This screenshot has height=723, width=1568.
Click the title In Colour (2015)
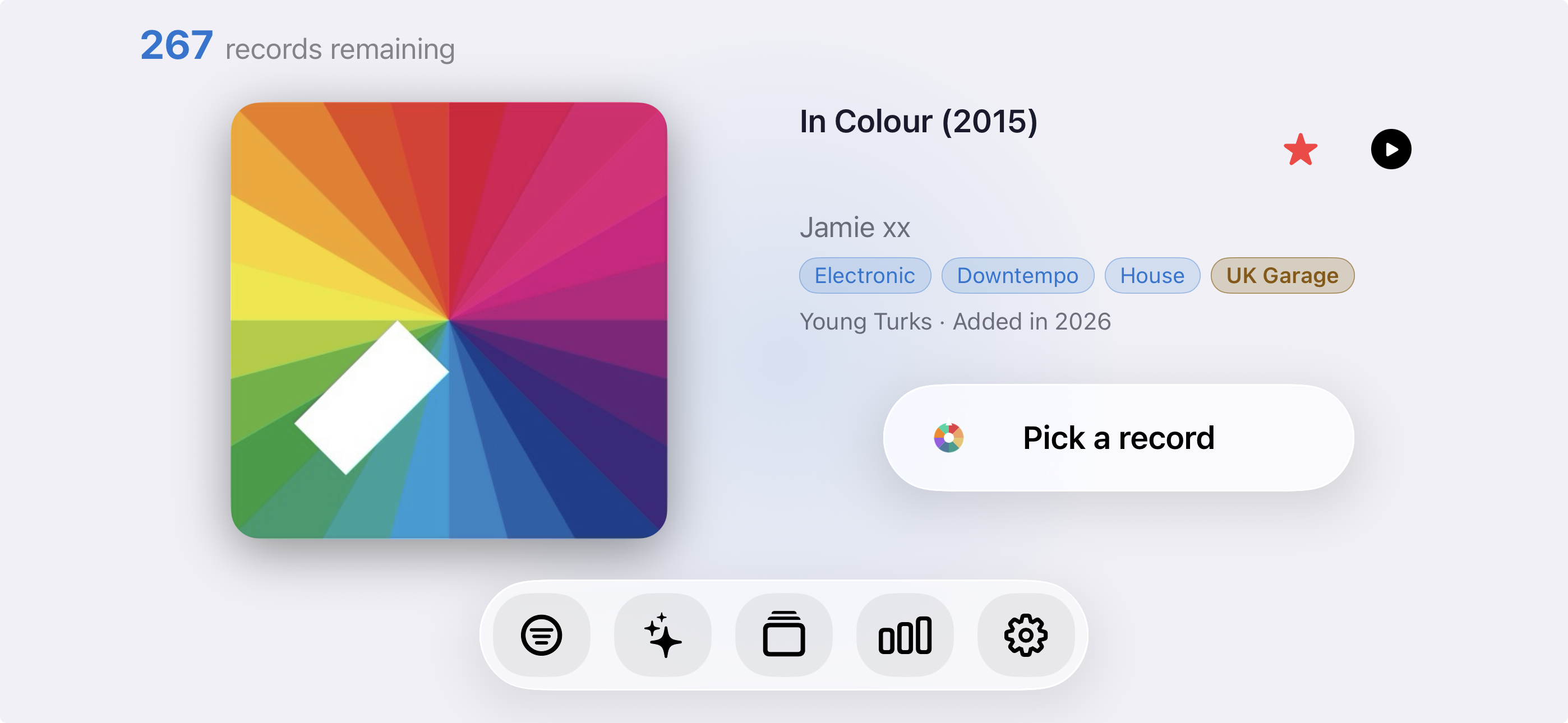919,121
